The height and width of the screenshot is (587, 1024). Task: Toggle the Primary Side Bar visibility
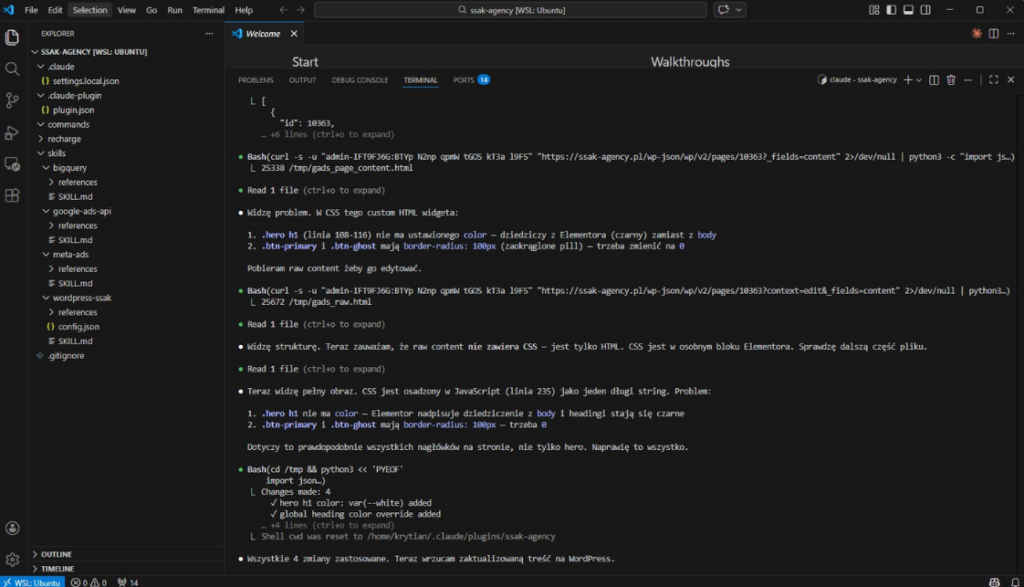pos(890,9)
